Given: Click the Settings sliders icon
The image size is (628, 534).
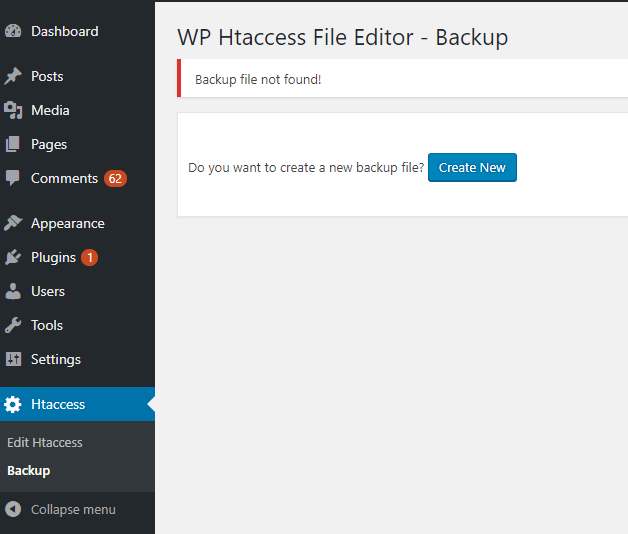Looking at the screenshot, I should tap(13, 359).
